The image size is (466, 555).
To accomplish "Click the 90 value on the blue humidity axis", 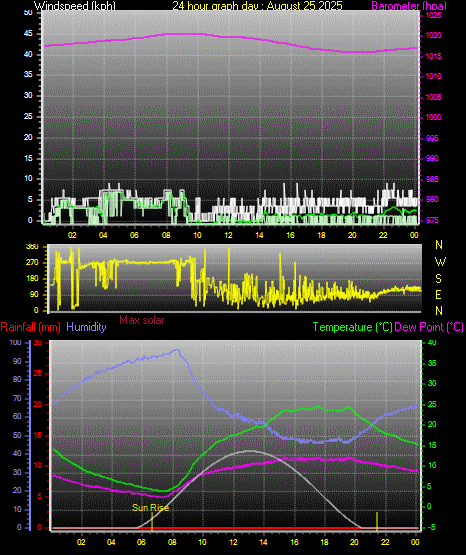I will (x=17, y=362).
